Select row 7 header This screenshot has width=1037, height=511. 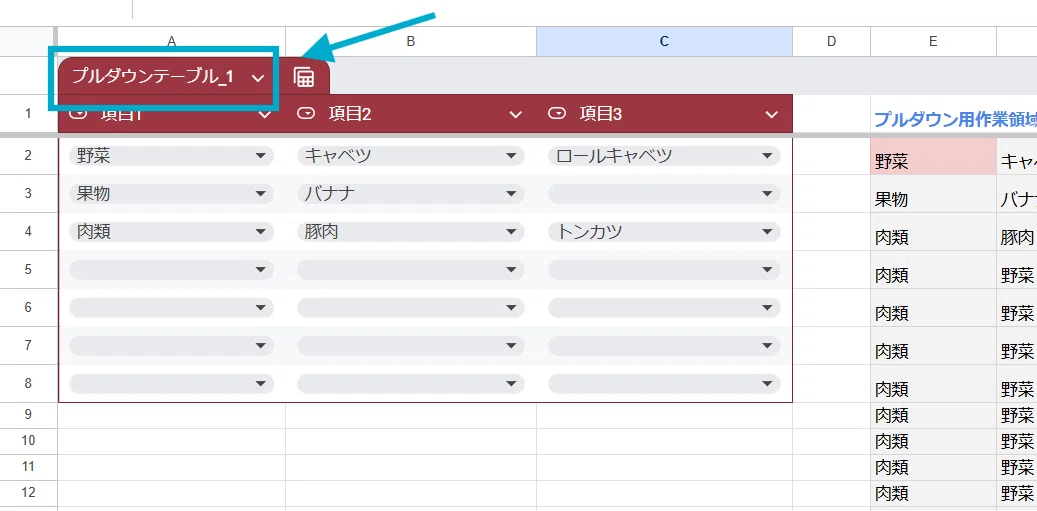coord(28,346)
